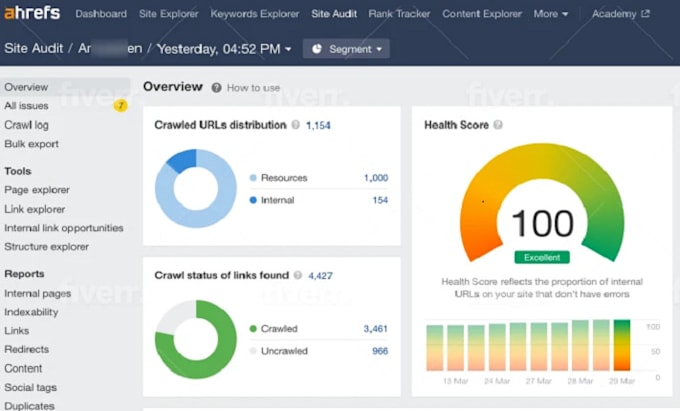Viewport: 680px width, 411px height.
Task: Go to Site Explorer
Action: (x=168, y=14)
